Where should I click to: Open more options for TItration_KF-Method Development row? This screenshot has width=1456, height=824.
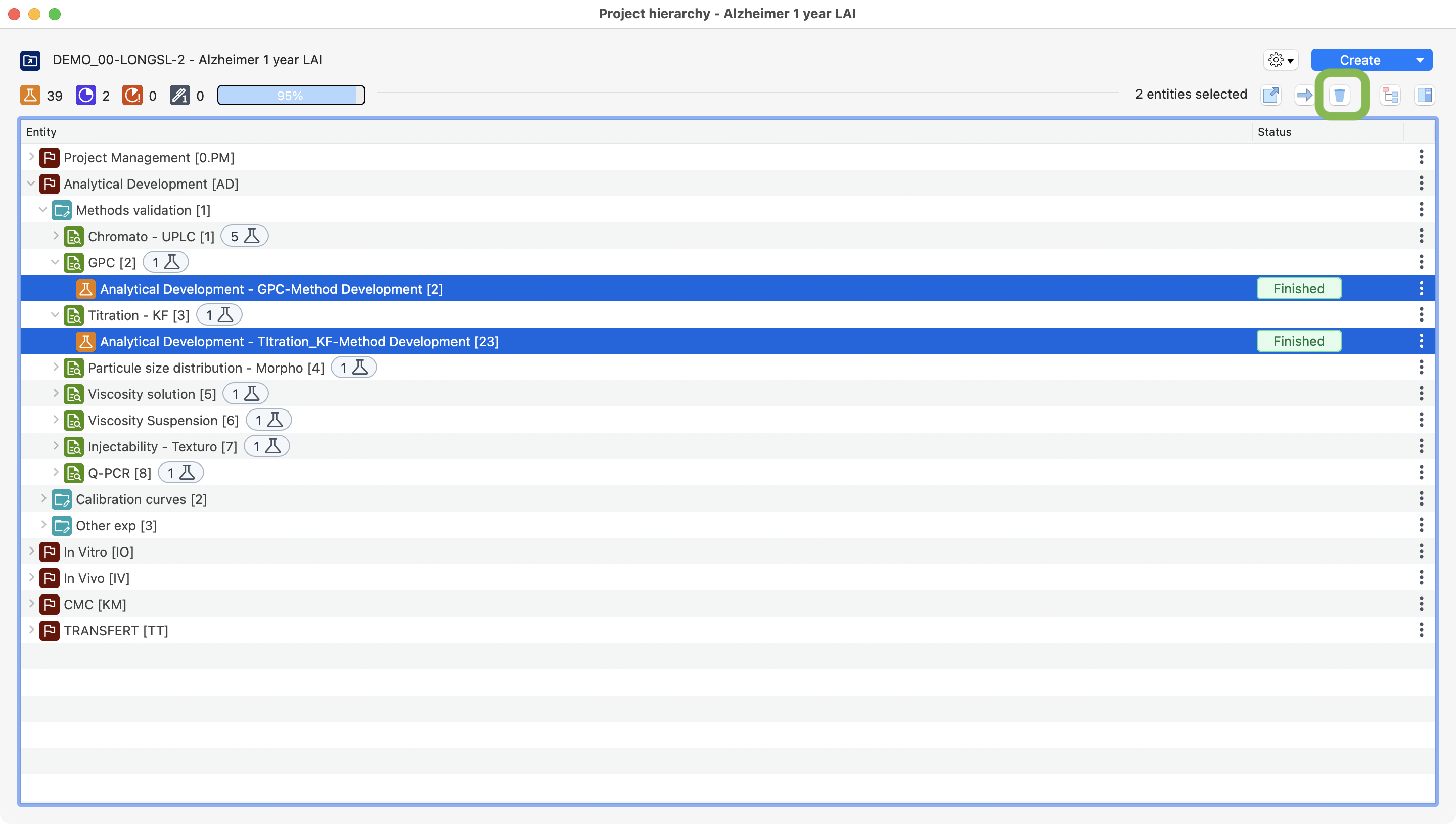click(x=1421, y=341)
